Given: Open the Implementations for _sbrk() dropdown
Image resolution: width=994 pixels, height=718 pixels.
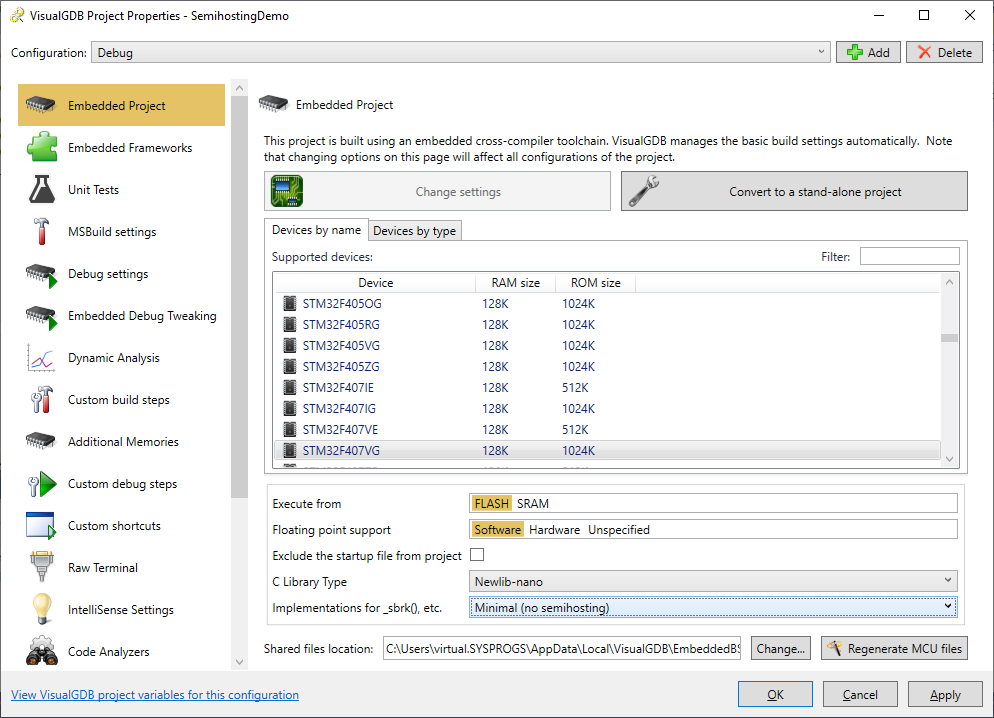Looking at the screenshot, I should click(x=713, y=607).
